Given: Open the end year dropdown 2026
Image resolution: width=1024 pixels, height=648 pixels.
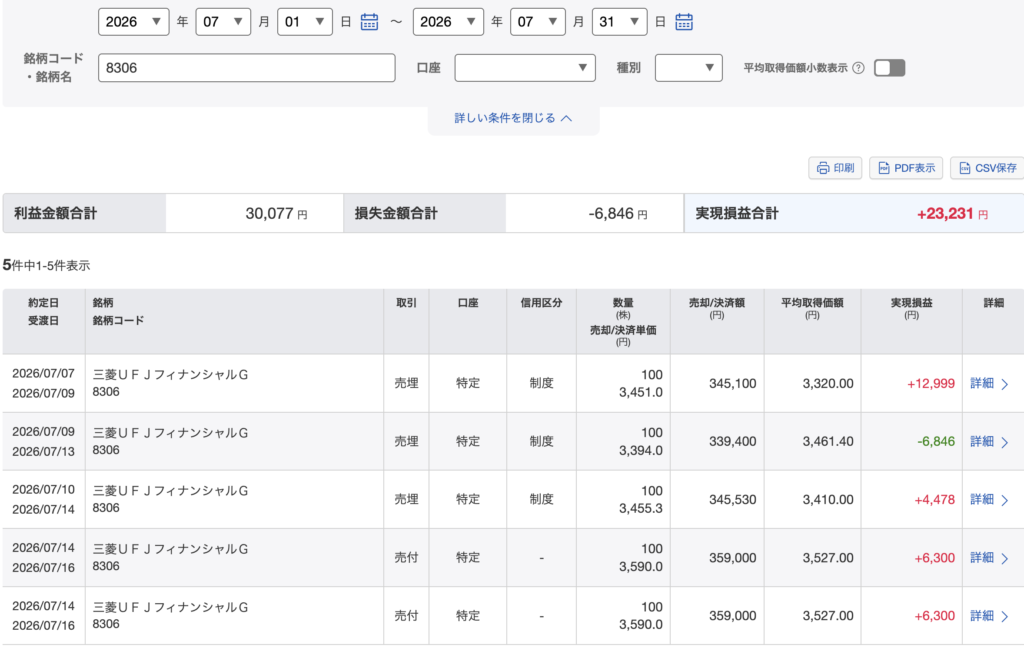Looking at the screenshot, I should tap(449, 22).
